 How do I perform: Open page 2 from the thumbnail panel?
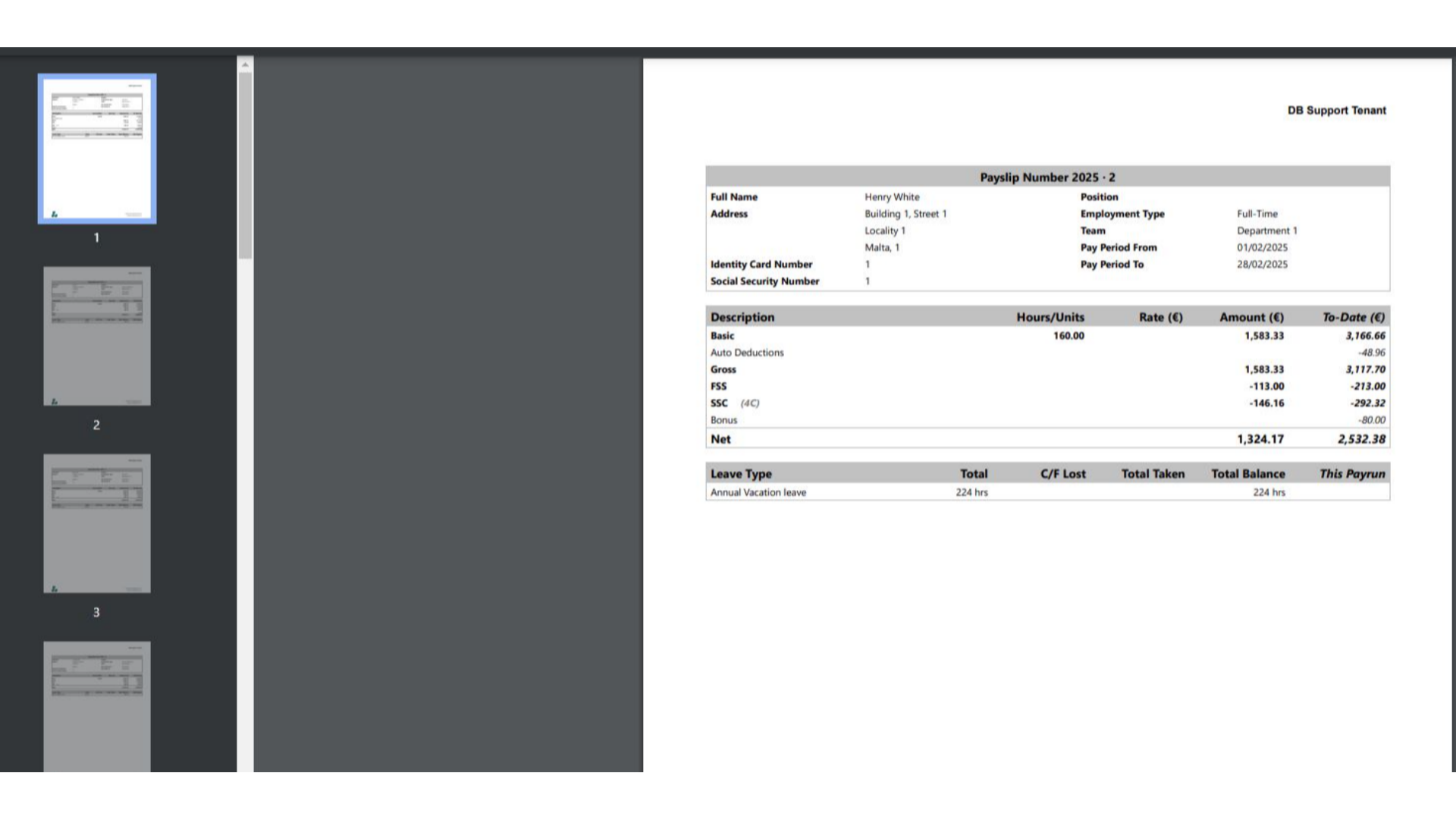pyautogui.click(x=96, y=335)
